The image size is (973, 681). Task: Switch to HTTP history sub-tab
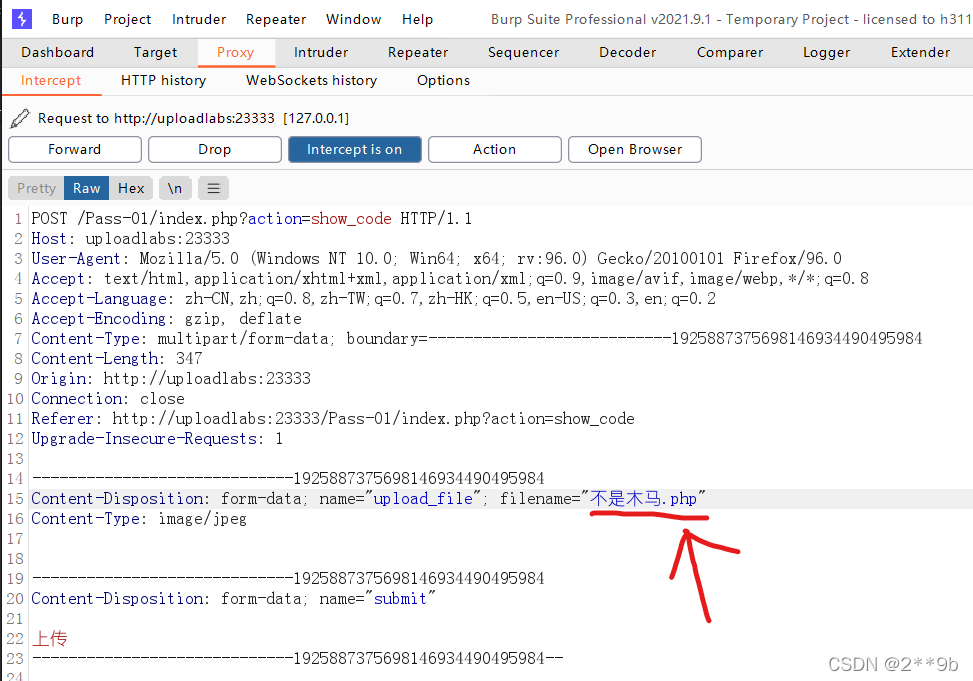pyautogui.click(x=163, y=80)
